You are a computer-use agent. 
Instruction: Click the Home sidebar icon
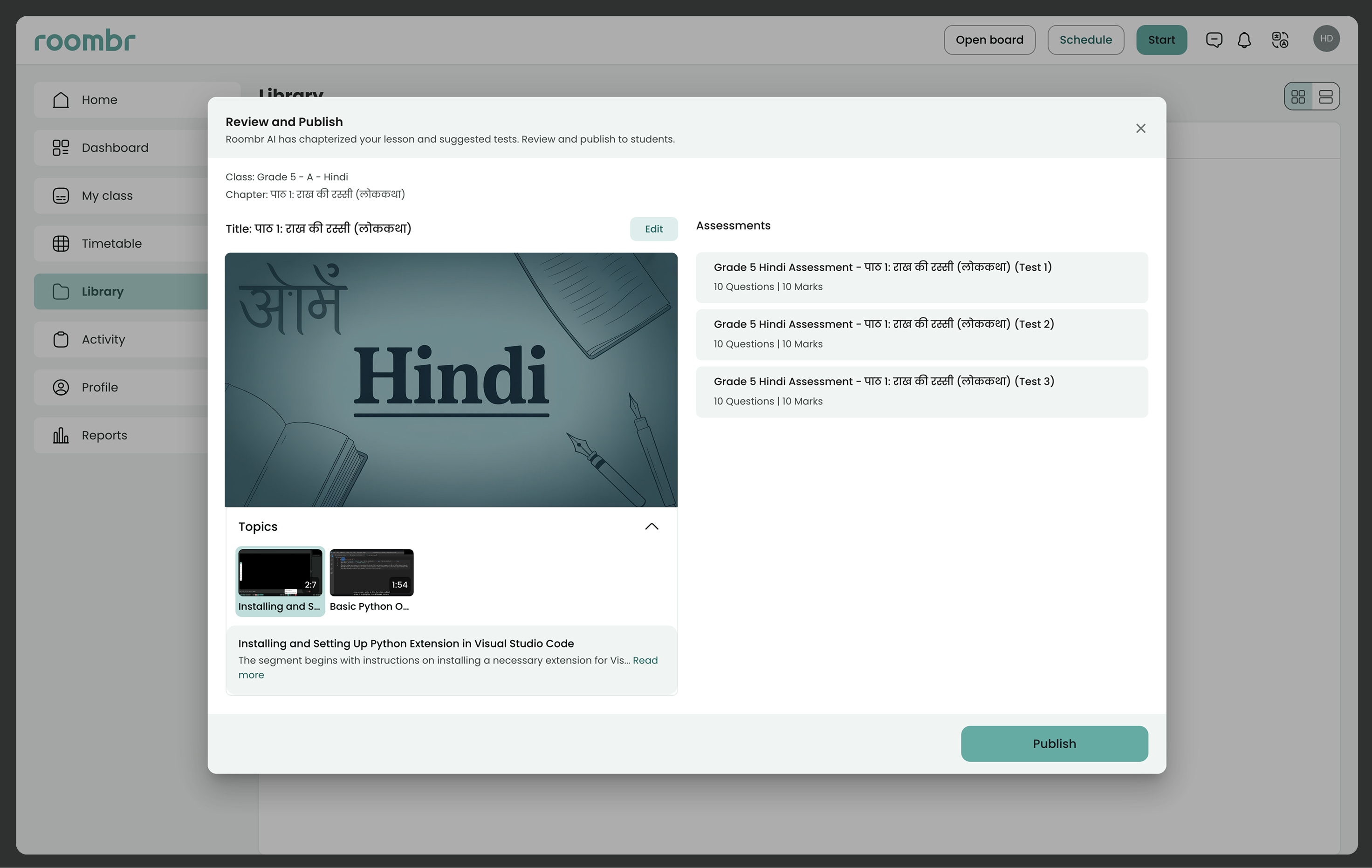(x=61, y=100)
